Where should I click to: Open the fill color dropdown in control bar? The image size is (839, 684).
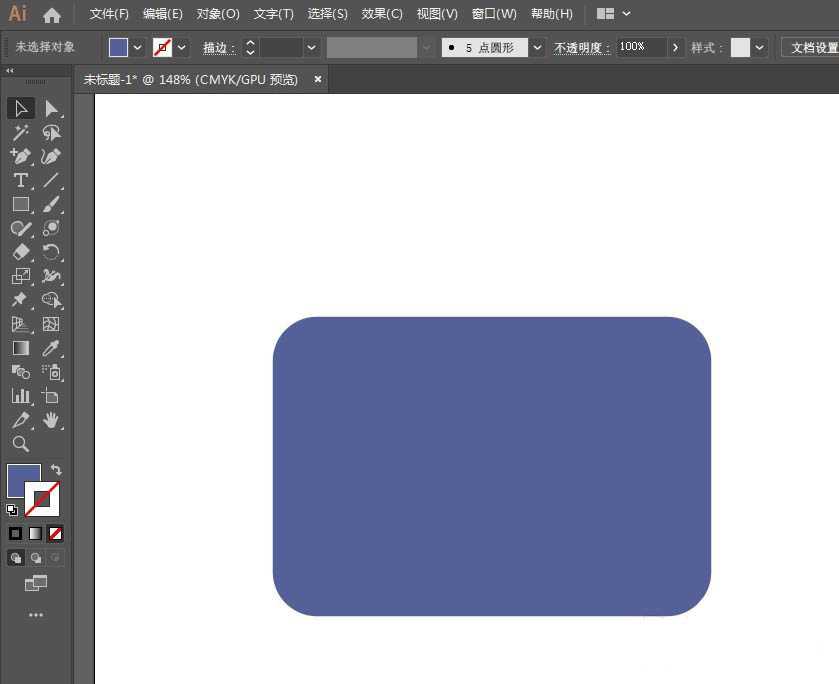(x=138, y=47)
